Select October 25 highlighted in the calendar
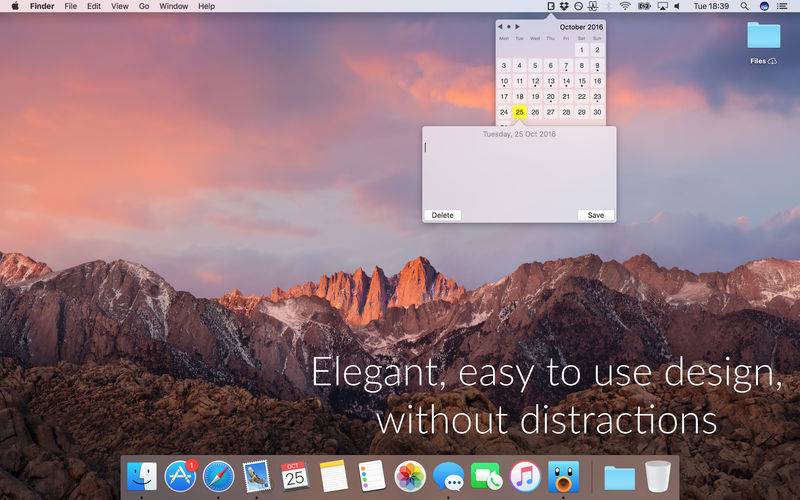The image size is (800, 500). point(520,112)
